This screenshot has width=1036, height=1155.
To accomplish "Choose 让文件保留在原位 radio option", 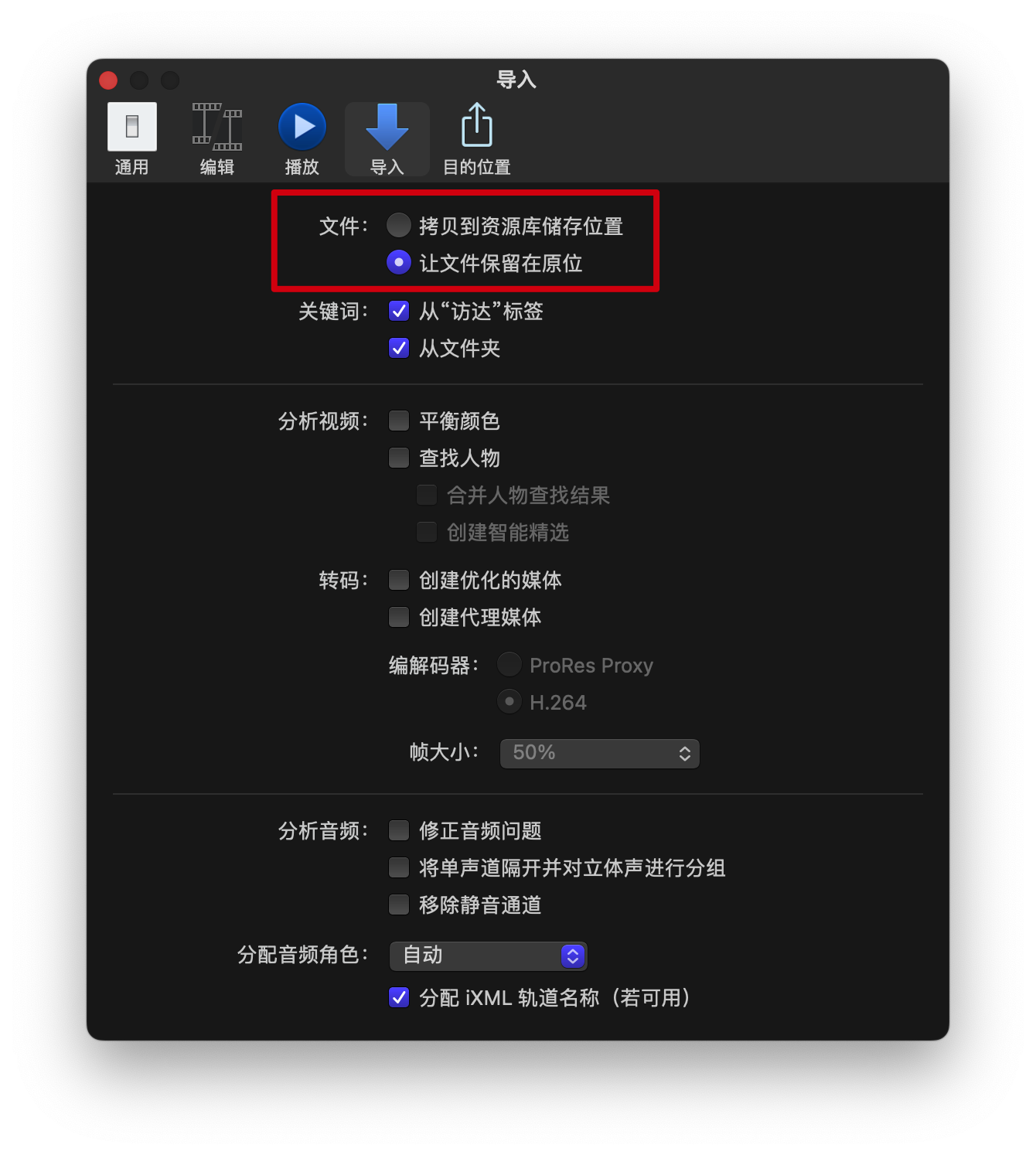I will tap(399, 262).
